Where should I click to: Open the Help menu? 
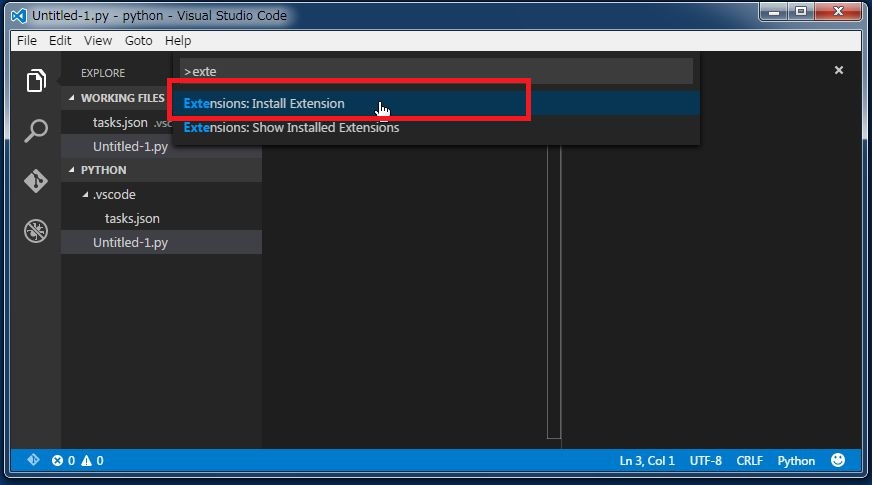click(178, 41)
